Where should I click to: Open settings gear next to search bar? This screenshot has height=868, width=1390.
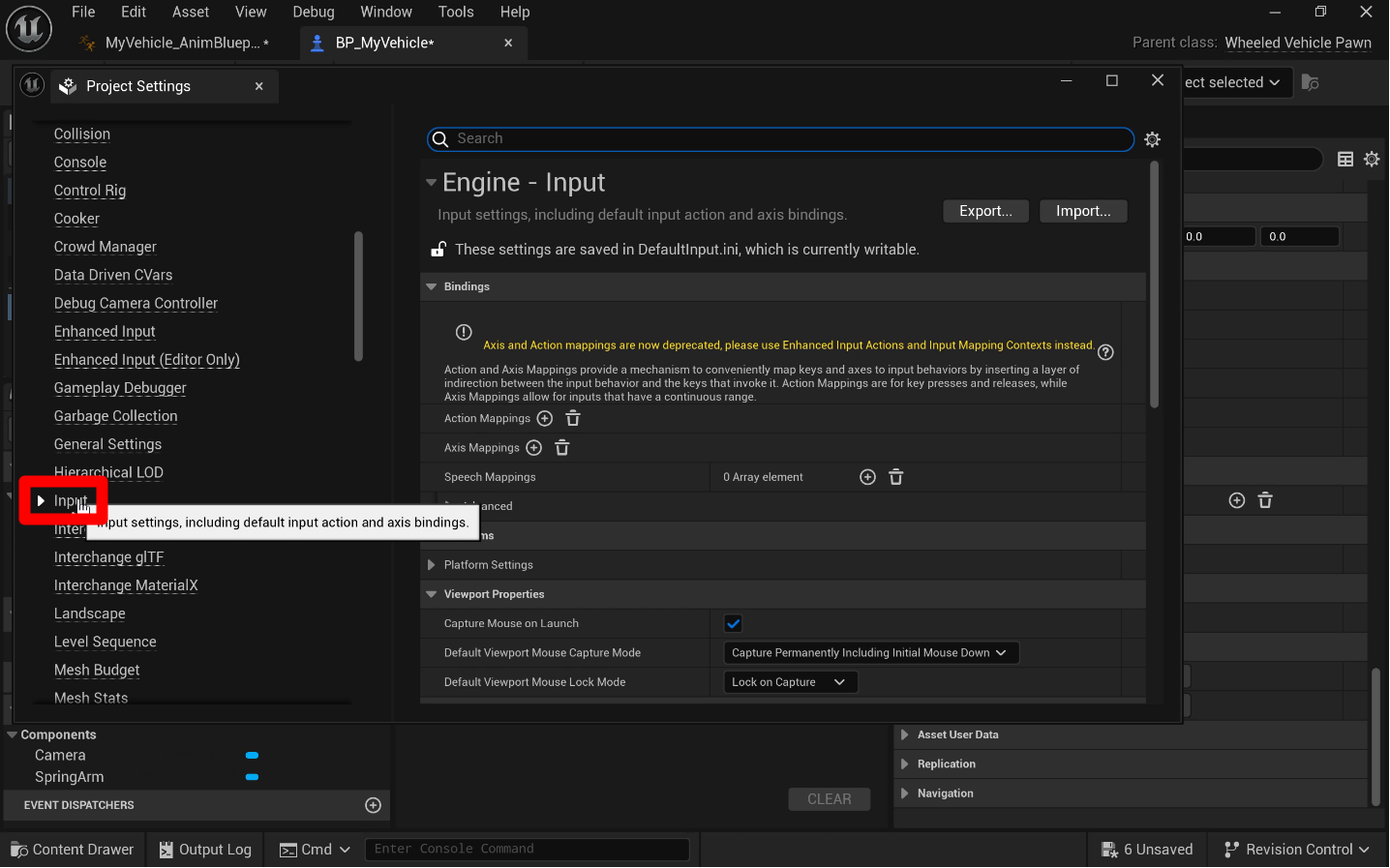click(x=1152, y=139)
